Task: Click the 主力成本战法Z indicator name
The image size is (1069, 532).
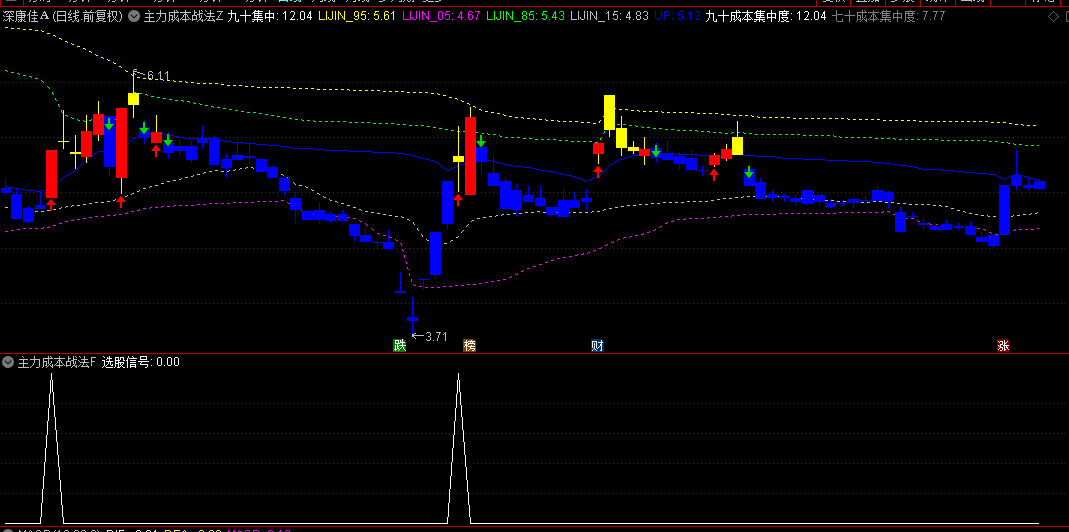Action: (x=183, y=16)
